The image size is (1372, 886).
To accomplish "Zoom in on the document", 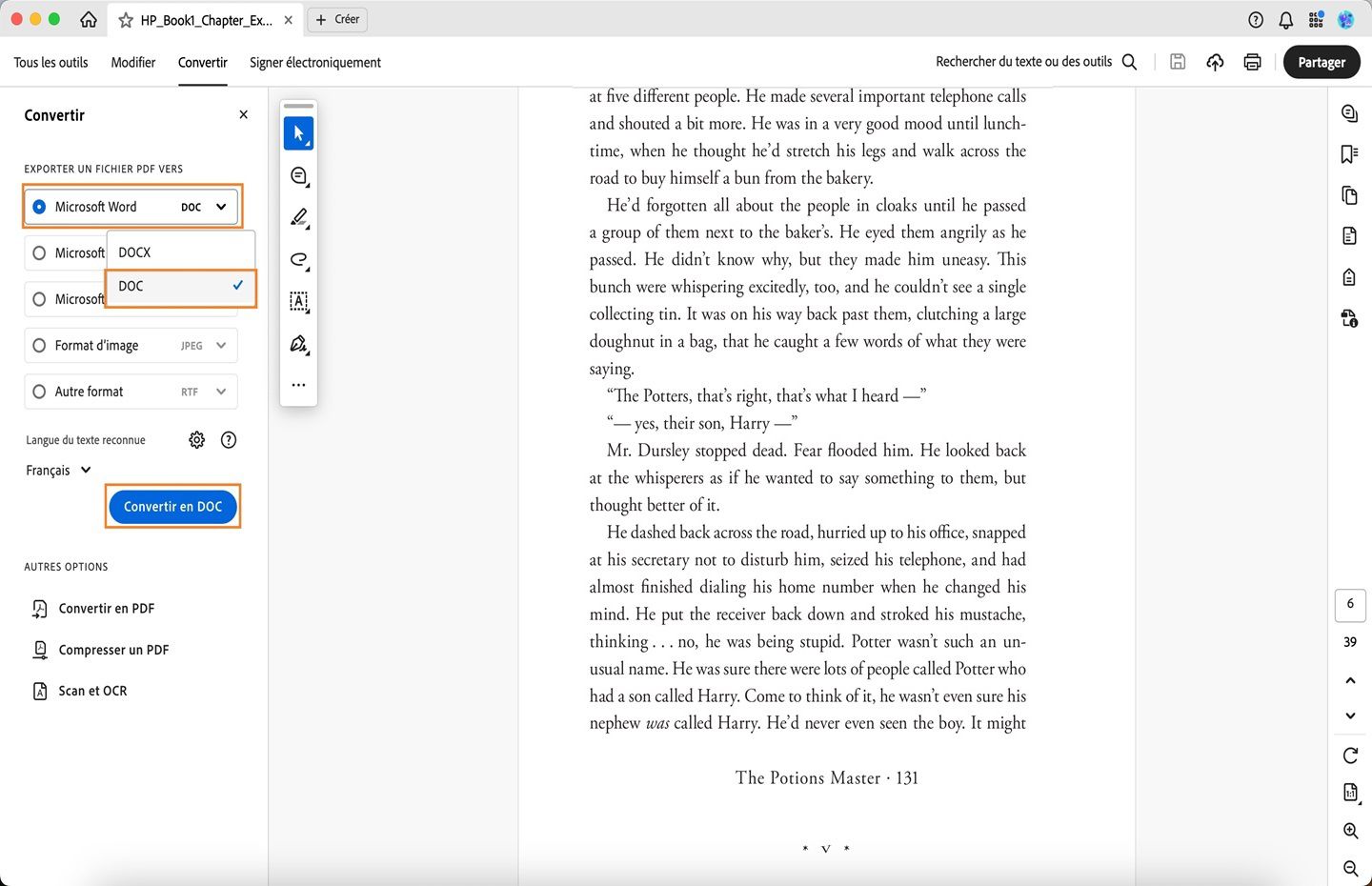I will [x=1349, y=831].
